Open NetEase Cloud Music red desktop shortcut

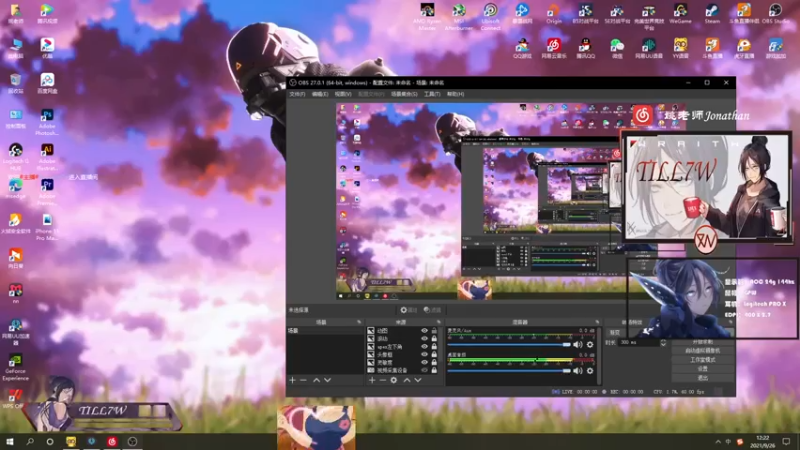pos(554,48)
